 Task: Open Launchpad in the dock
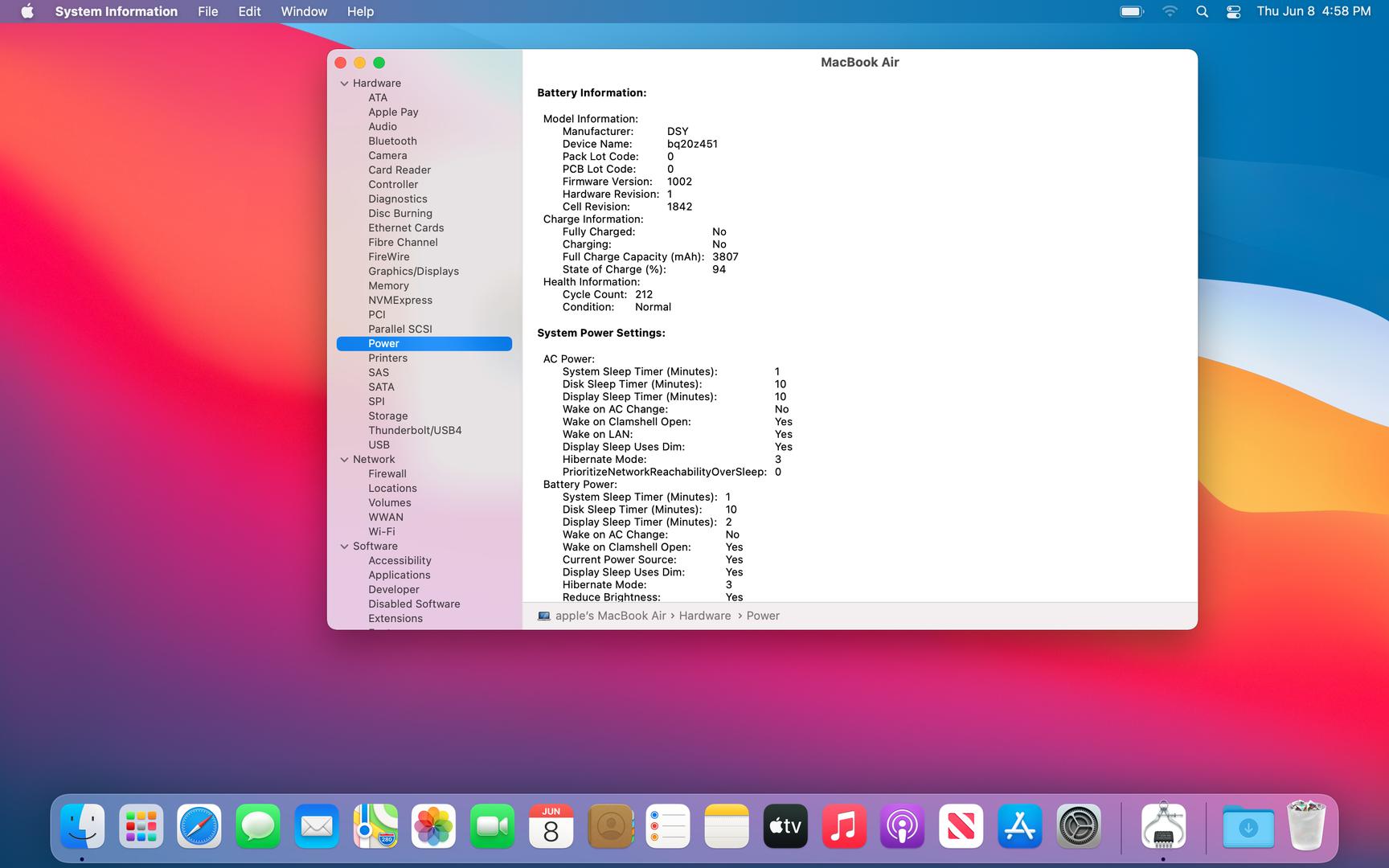pyautogui.click(x=141, y=826)
